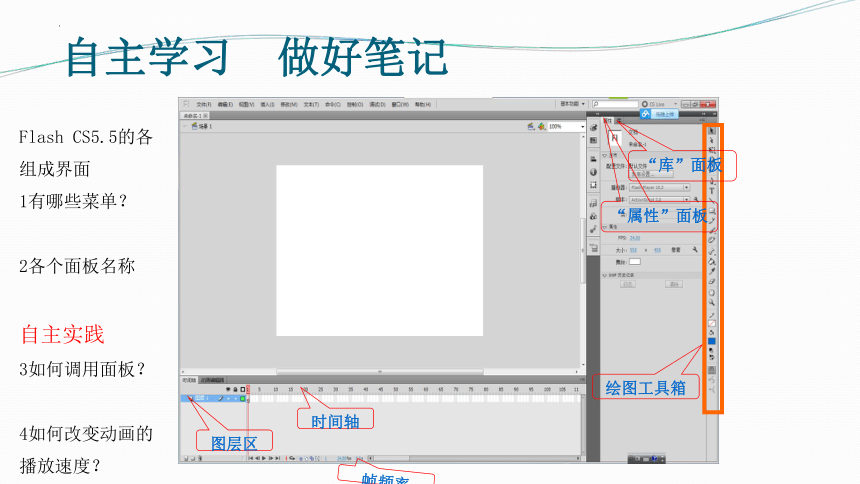Switch to the Motion Editor tab
The image size is (860, 484).
point(212,380)
